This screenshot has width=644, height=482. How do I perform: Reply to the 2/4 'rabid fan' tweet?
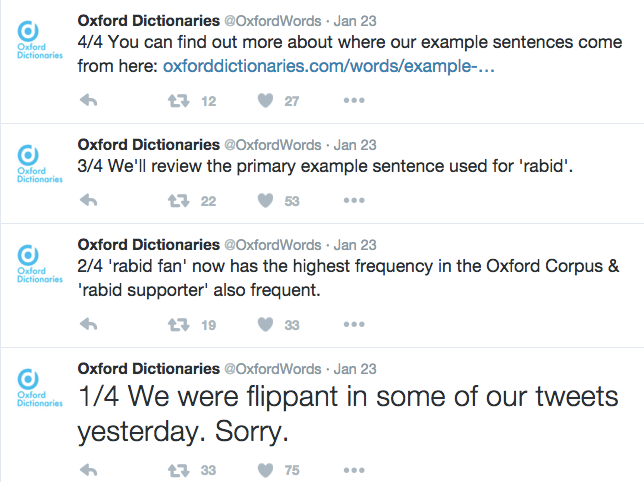coord(89,324)
